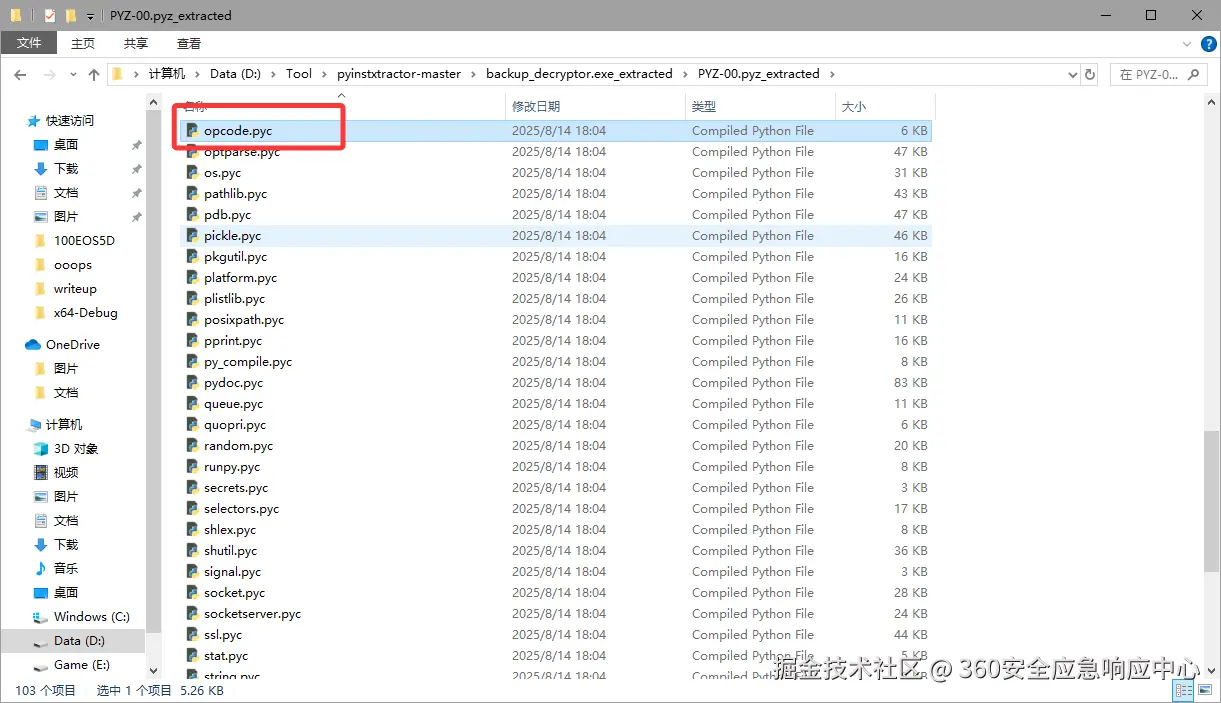Select the file named ssl.pyc

(223, 635)
